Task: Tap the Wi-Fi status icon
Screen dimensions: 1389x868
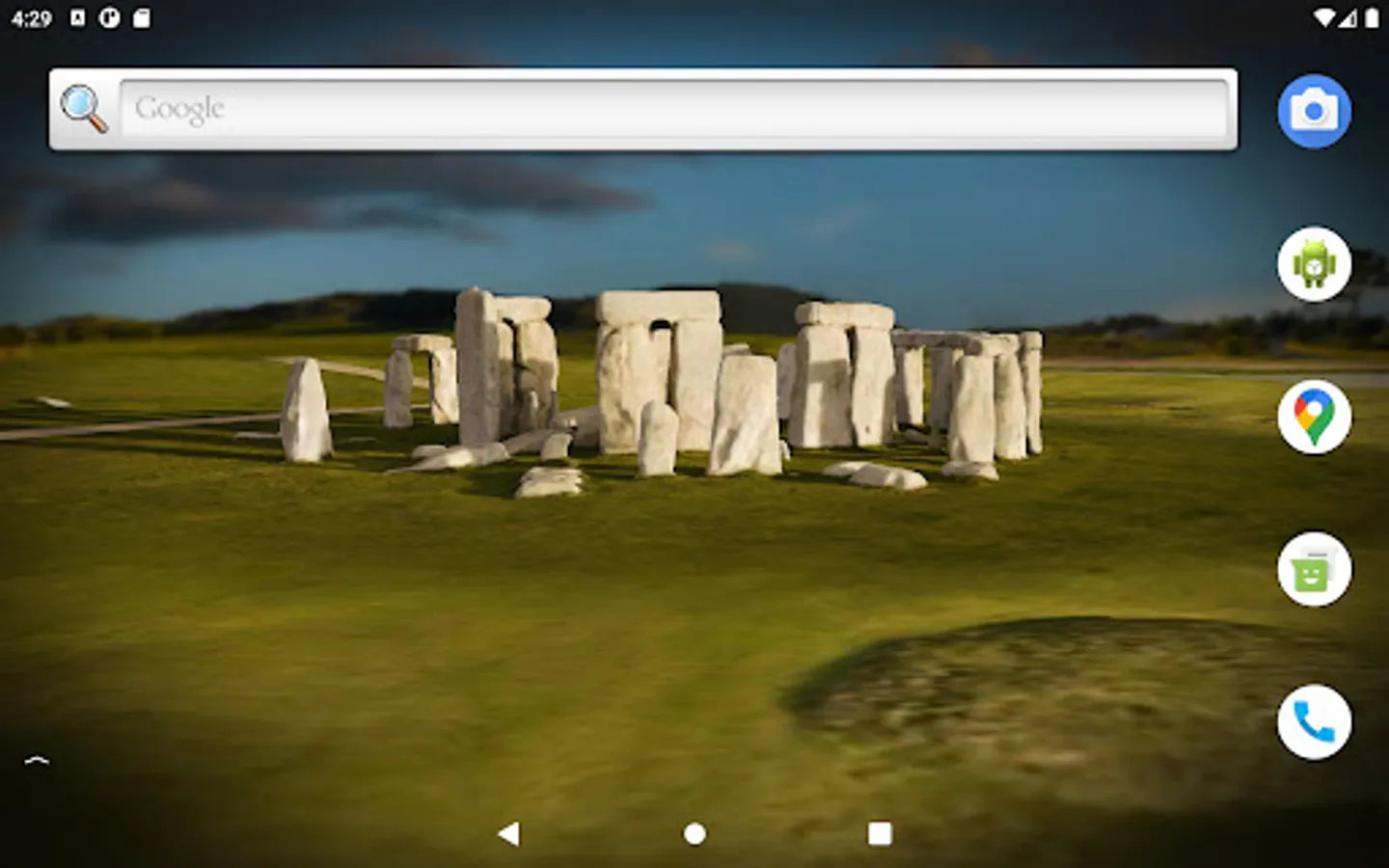Action: pyautogui.click(x=1325, y=18)
